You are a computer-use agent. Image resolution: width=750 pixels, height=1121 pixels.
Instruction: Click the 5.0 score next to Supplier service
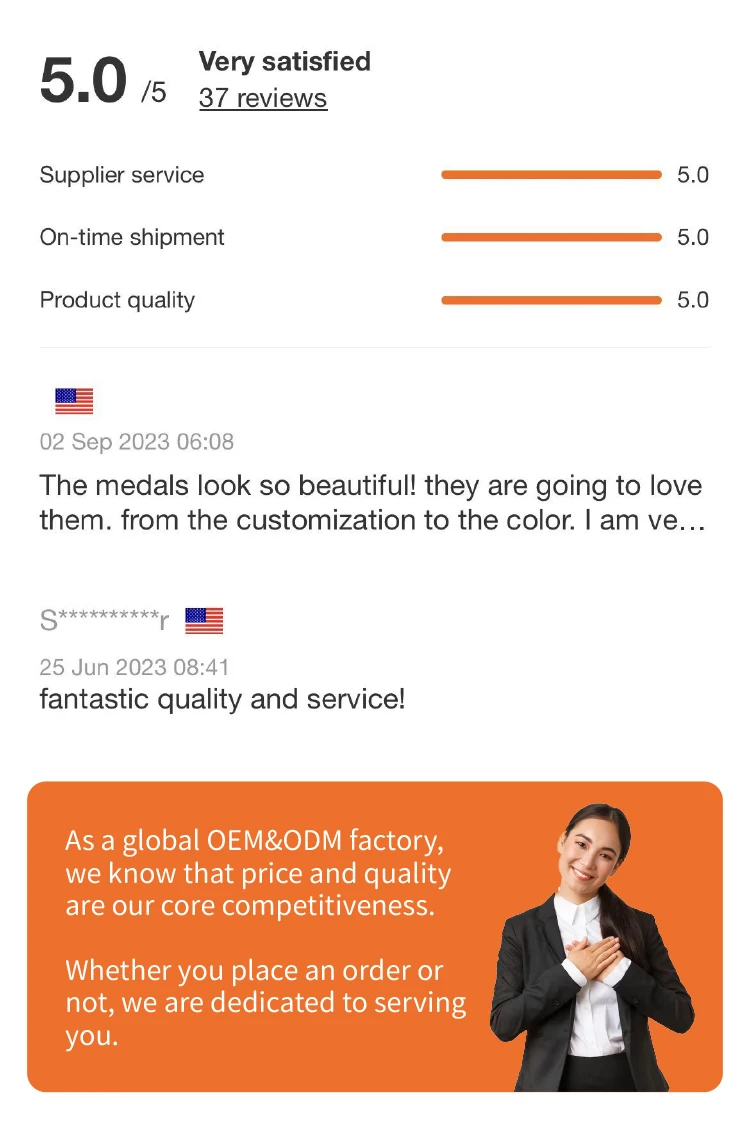point(692,175)
